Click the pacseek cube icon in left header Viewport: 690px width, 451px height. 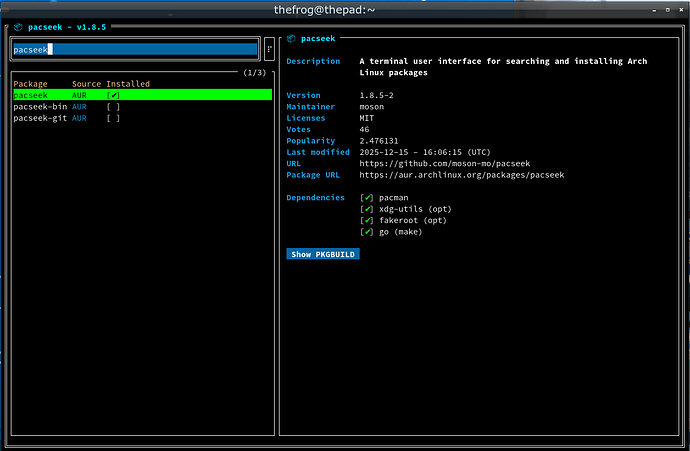click(x=18, y=27)
